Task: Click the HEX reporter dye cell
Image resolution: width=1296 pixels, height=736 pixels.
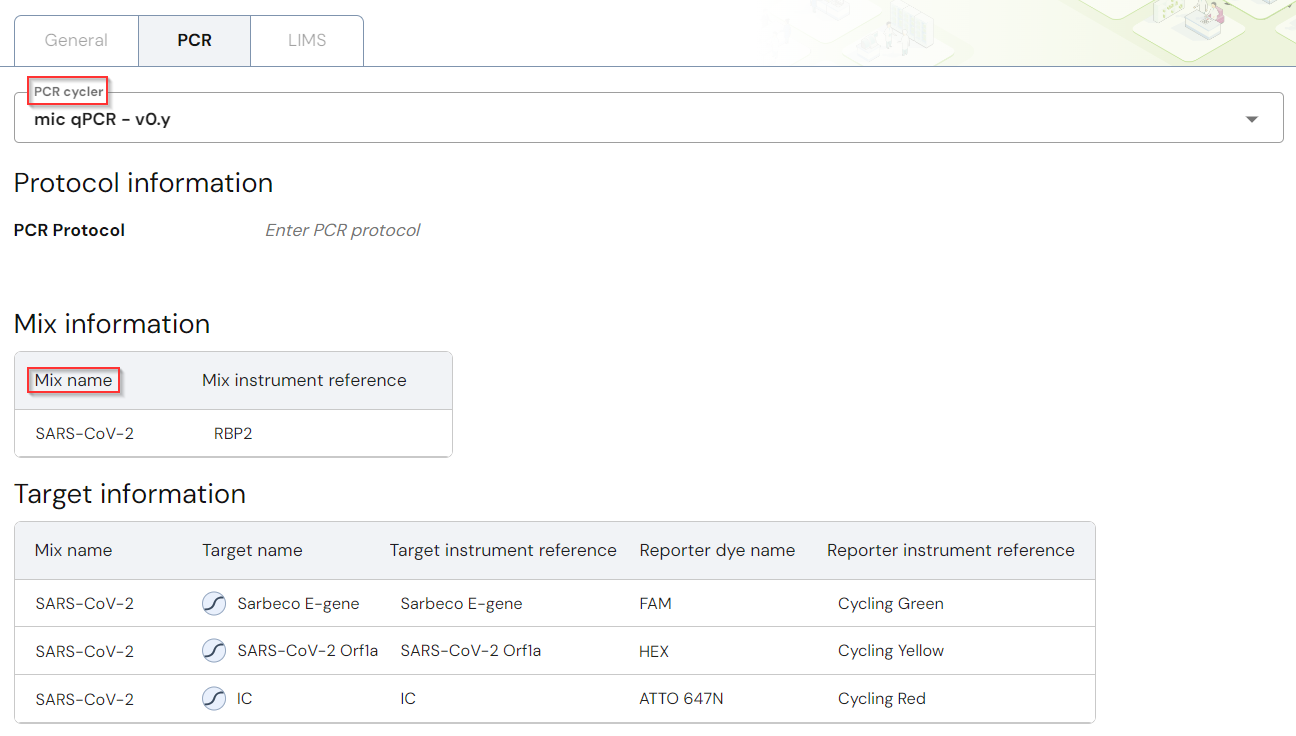Action: pos(654,651)
